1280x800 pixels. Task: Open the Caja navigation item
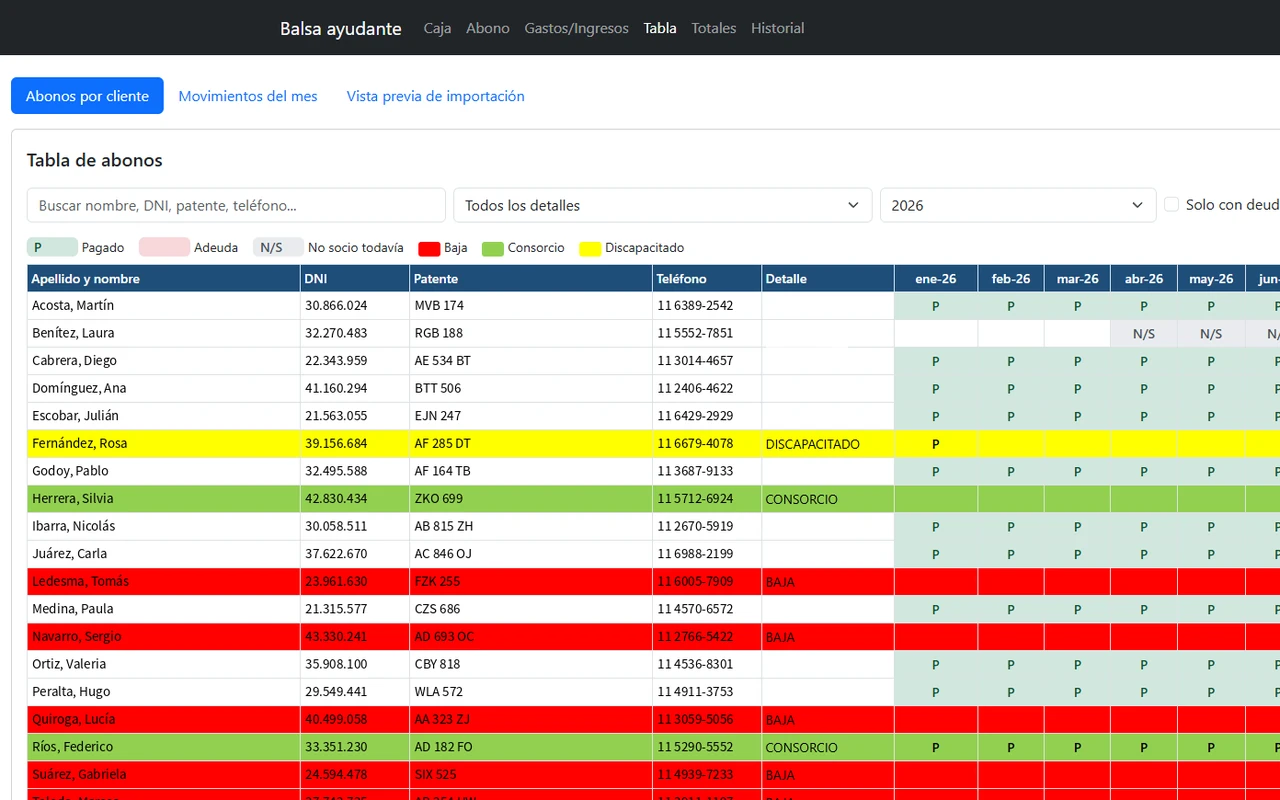click(437, 28)
